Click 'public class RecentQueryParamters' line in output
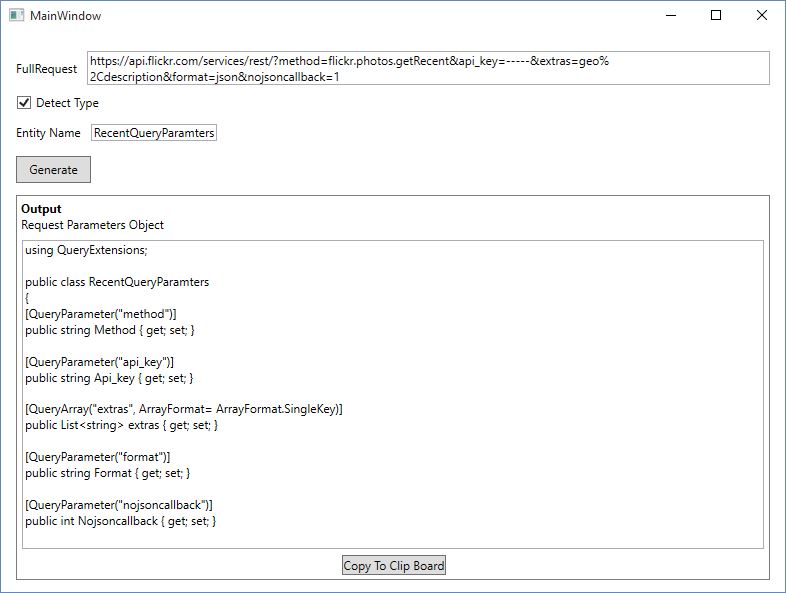 (x=117, y=282)
